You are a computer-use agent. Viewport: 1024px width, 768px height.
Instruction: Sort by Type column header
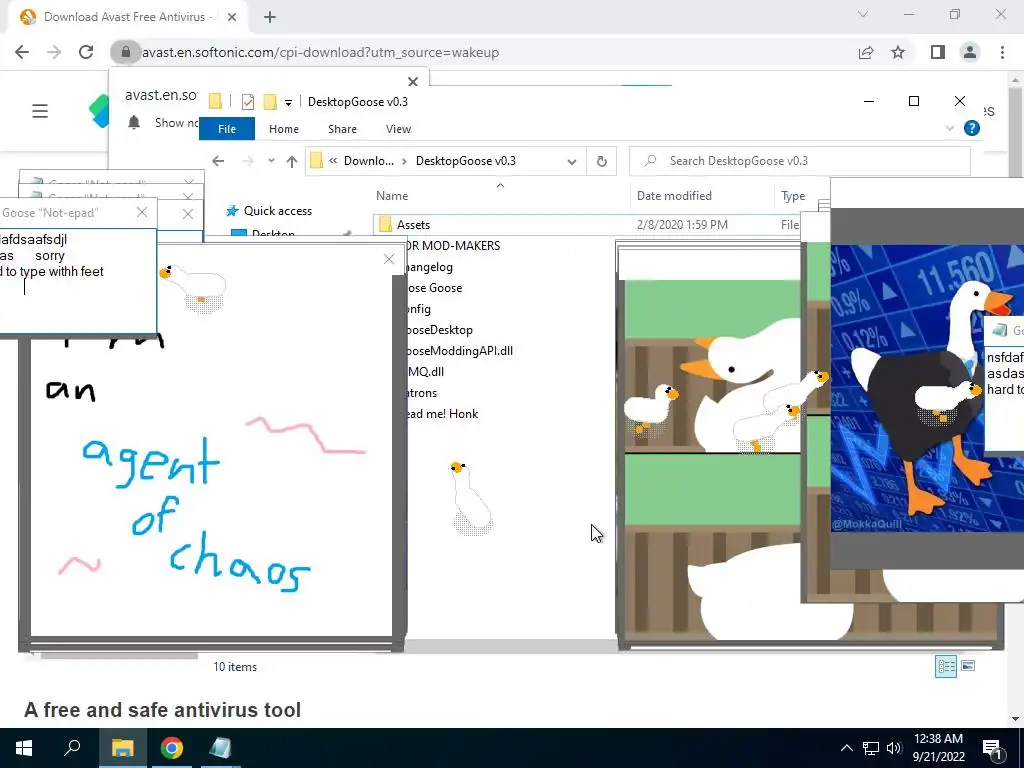click(x=793, y=195)
